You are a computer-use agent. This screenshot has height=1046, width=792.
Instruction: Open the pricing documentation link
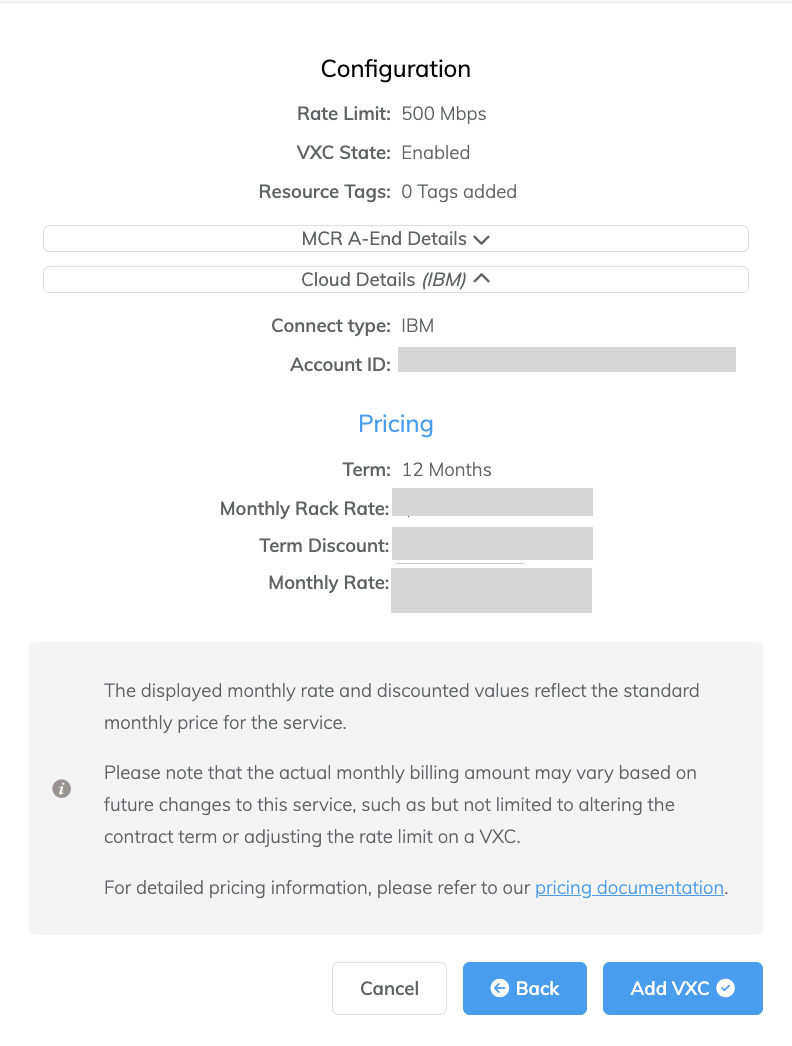click(x=629, y=887)
